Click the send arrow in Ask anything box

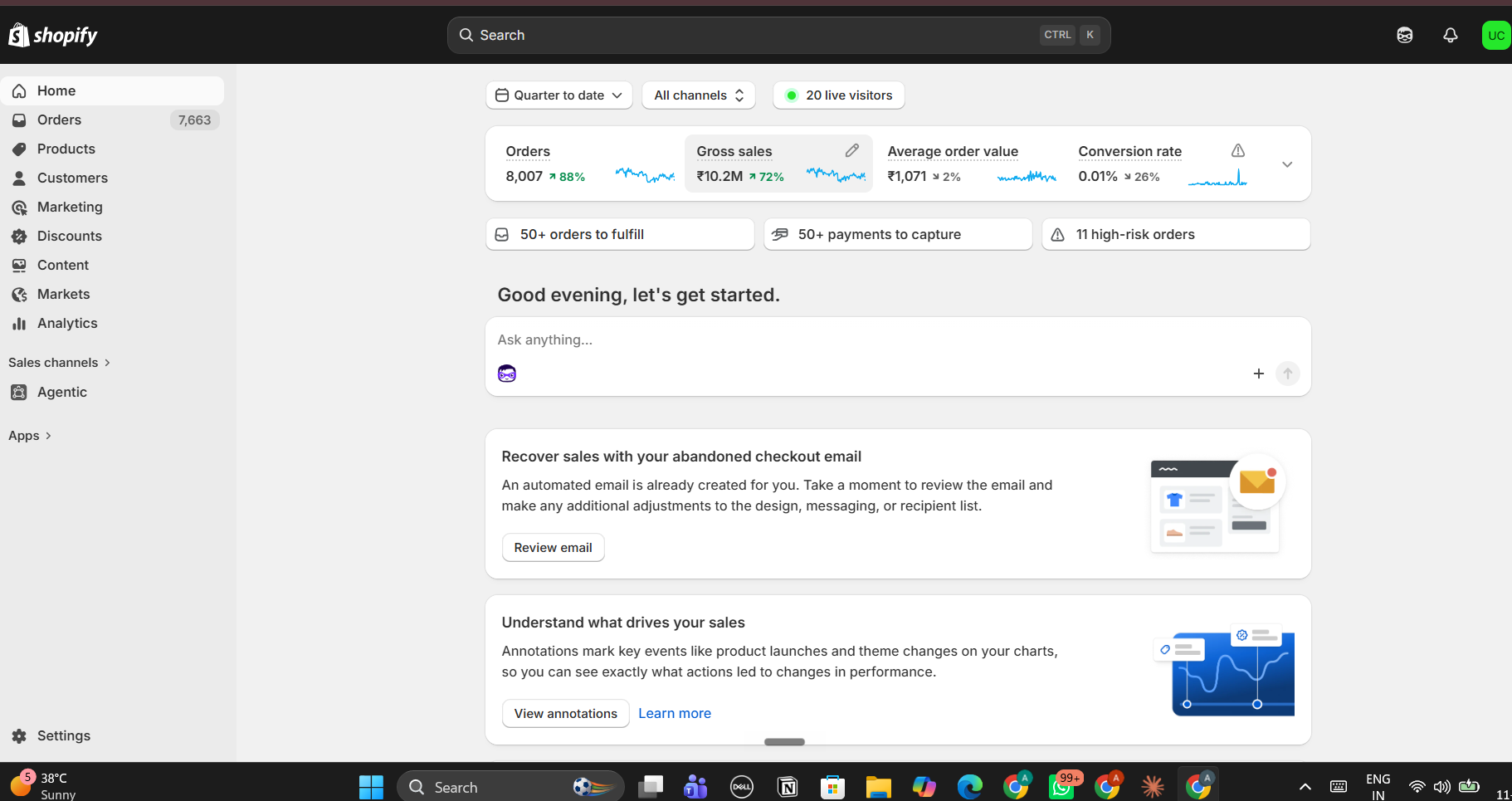[x=1288, y=374]
